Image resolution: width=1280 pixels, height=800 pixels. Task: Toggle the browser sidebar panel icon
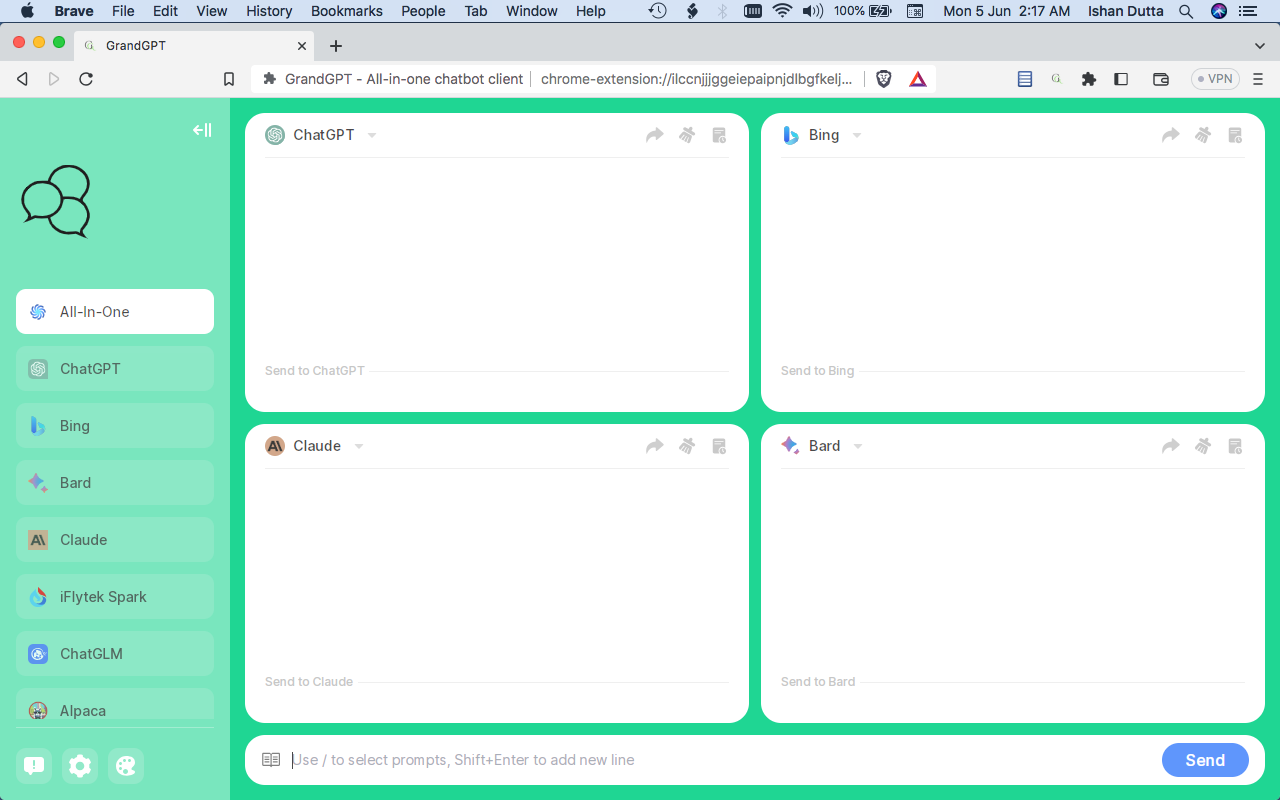(x=1121, y=79)
